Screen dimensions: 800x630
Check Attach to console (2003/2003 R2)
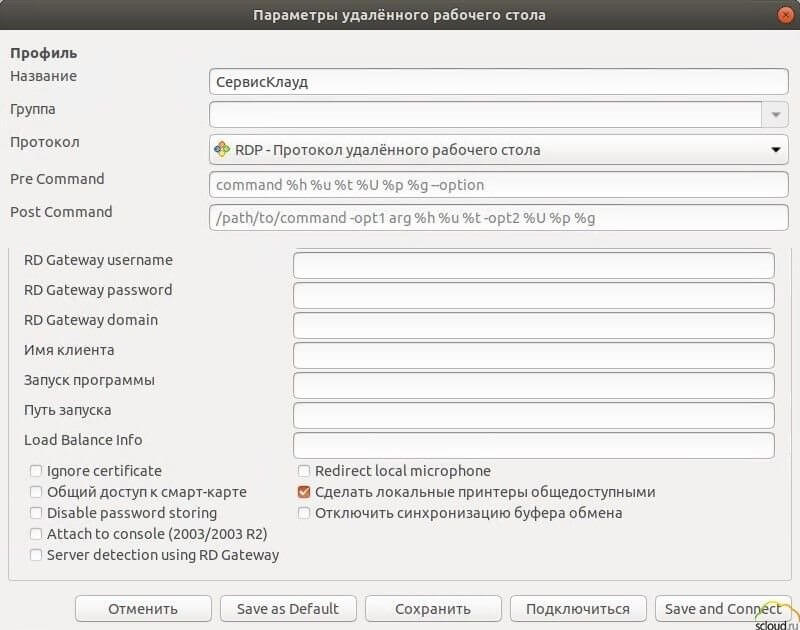click(37, 534)
